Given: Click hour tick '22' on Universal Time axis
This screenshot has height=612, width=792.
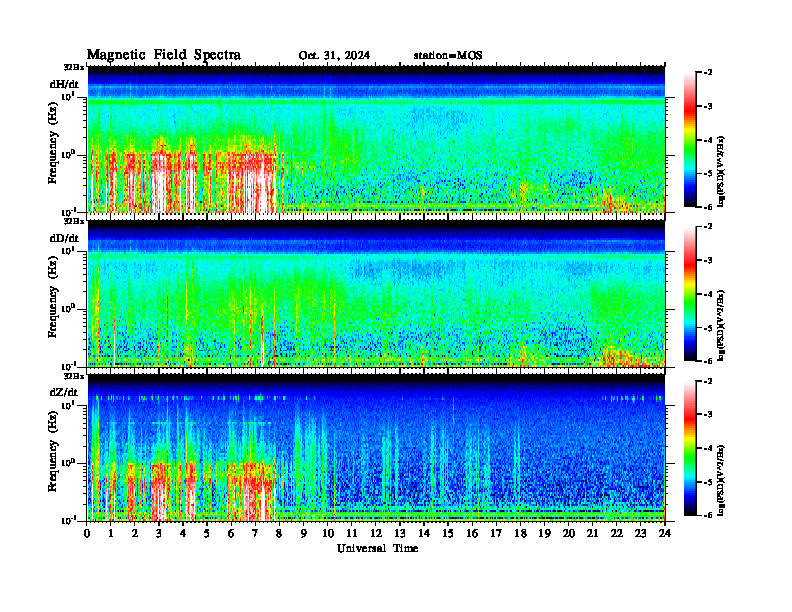Looking at the screenshot, I should (617, 533).
